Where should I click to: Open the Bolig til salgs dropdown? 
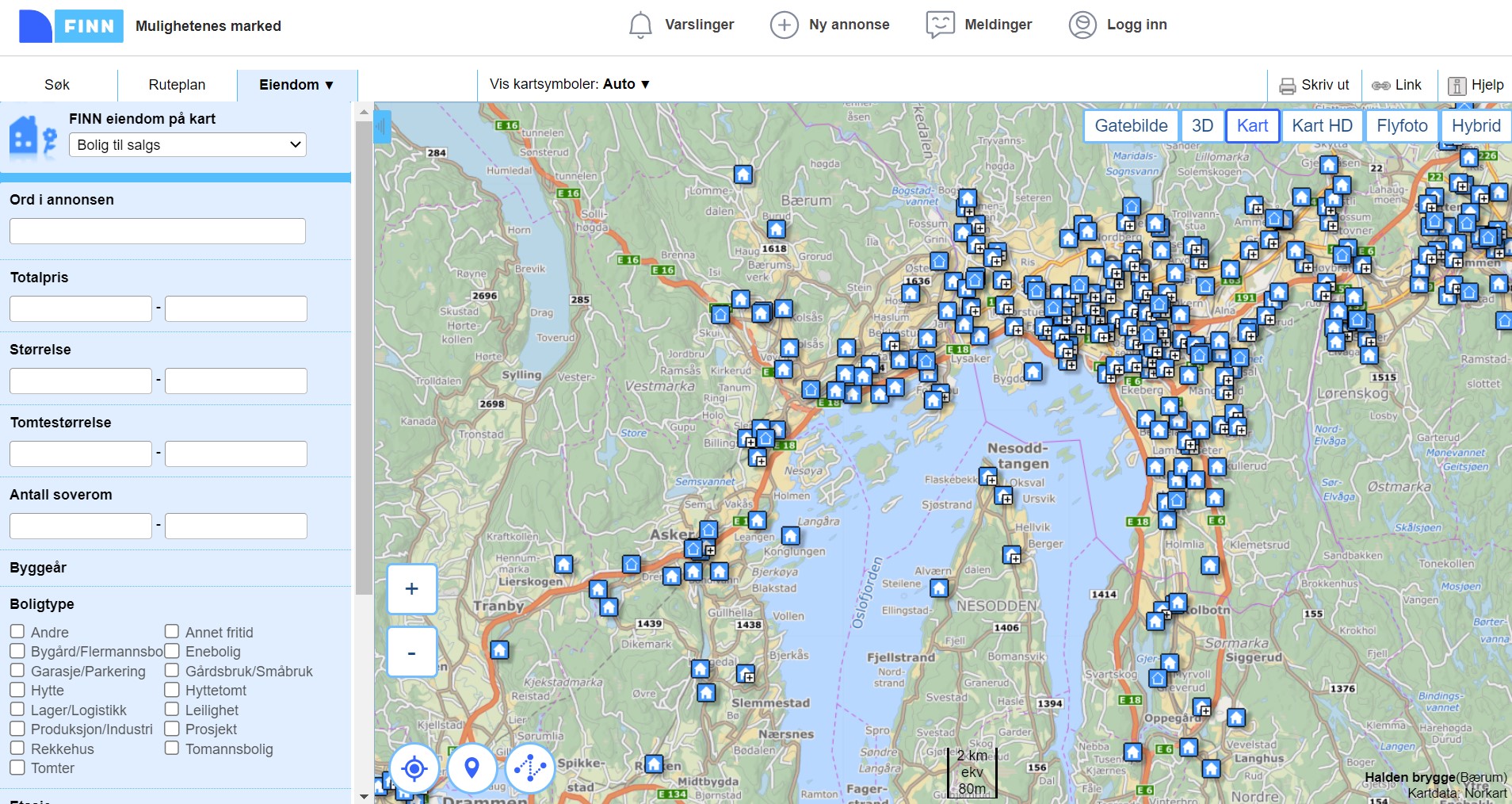[188, 145]
